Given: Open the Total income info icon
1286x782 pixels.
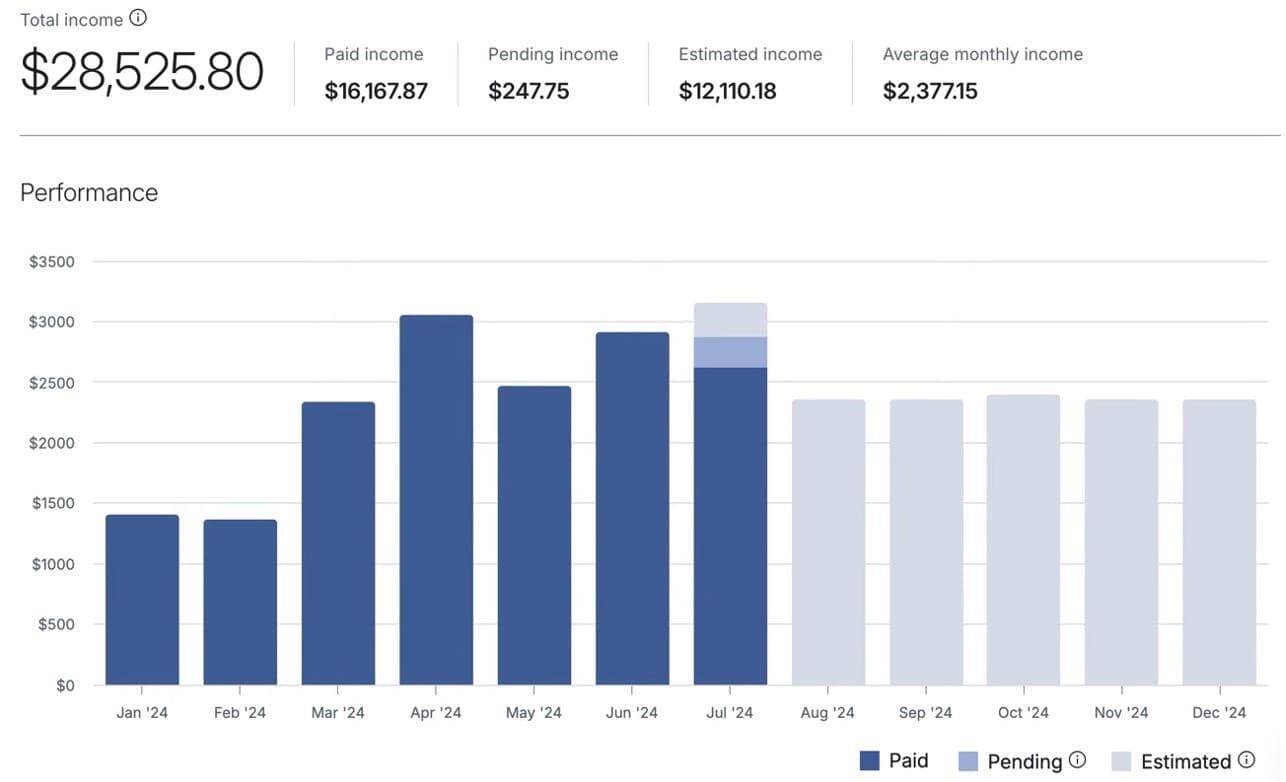Looking at the screenshot, I should 138,18.
